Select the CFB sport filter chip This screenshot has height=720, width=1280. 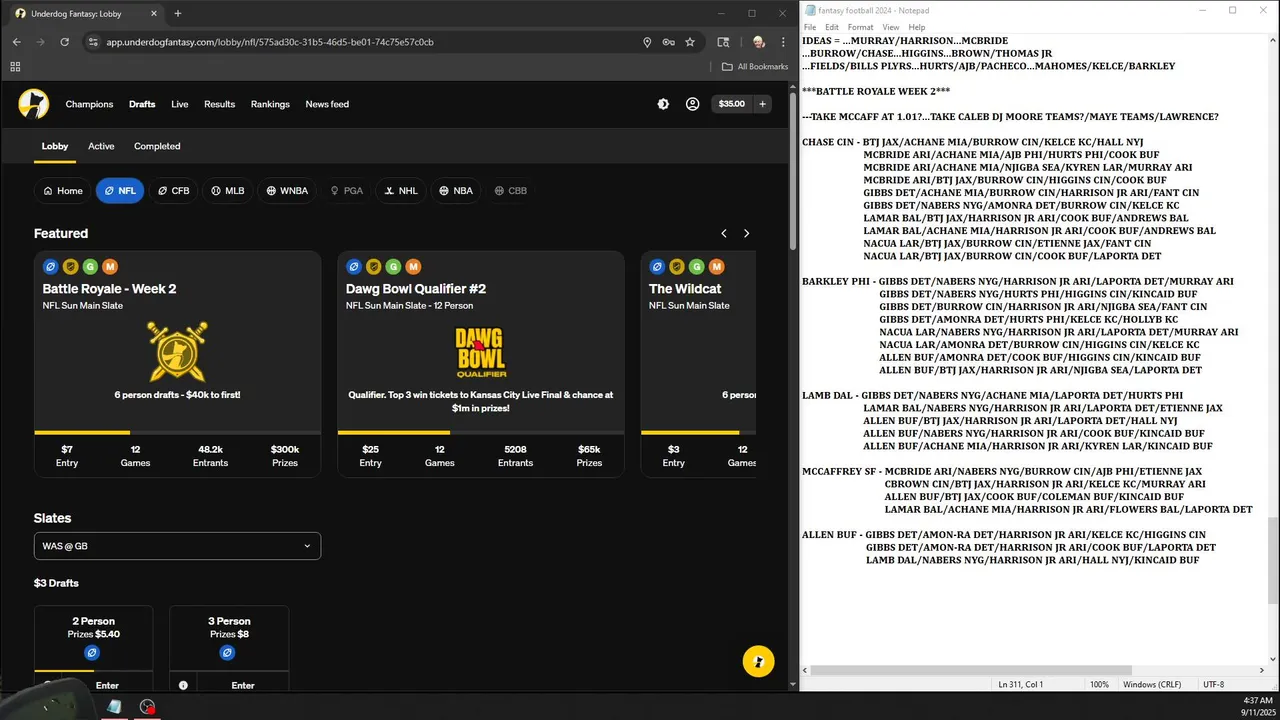[x=173, y=191]
